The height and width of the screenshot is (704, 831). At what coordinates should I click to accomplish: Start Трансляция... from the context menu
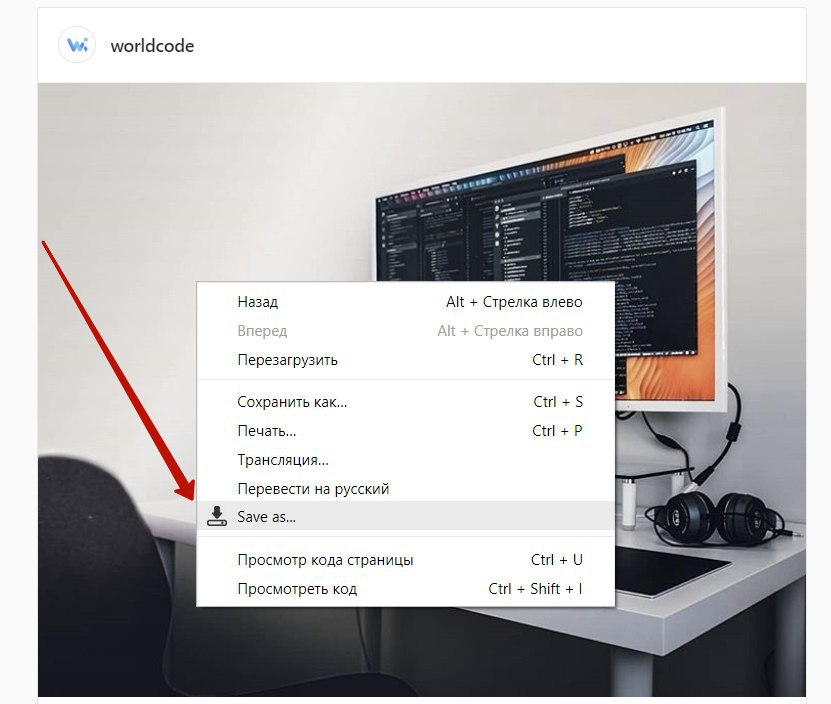405,460
